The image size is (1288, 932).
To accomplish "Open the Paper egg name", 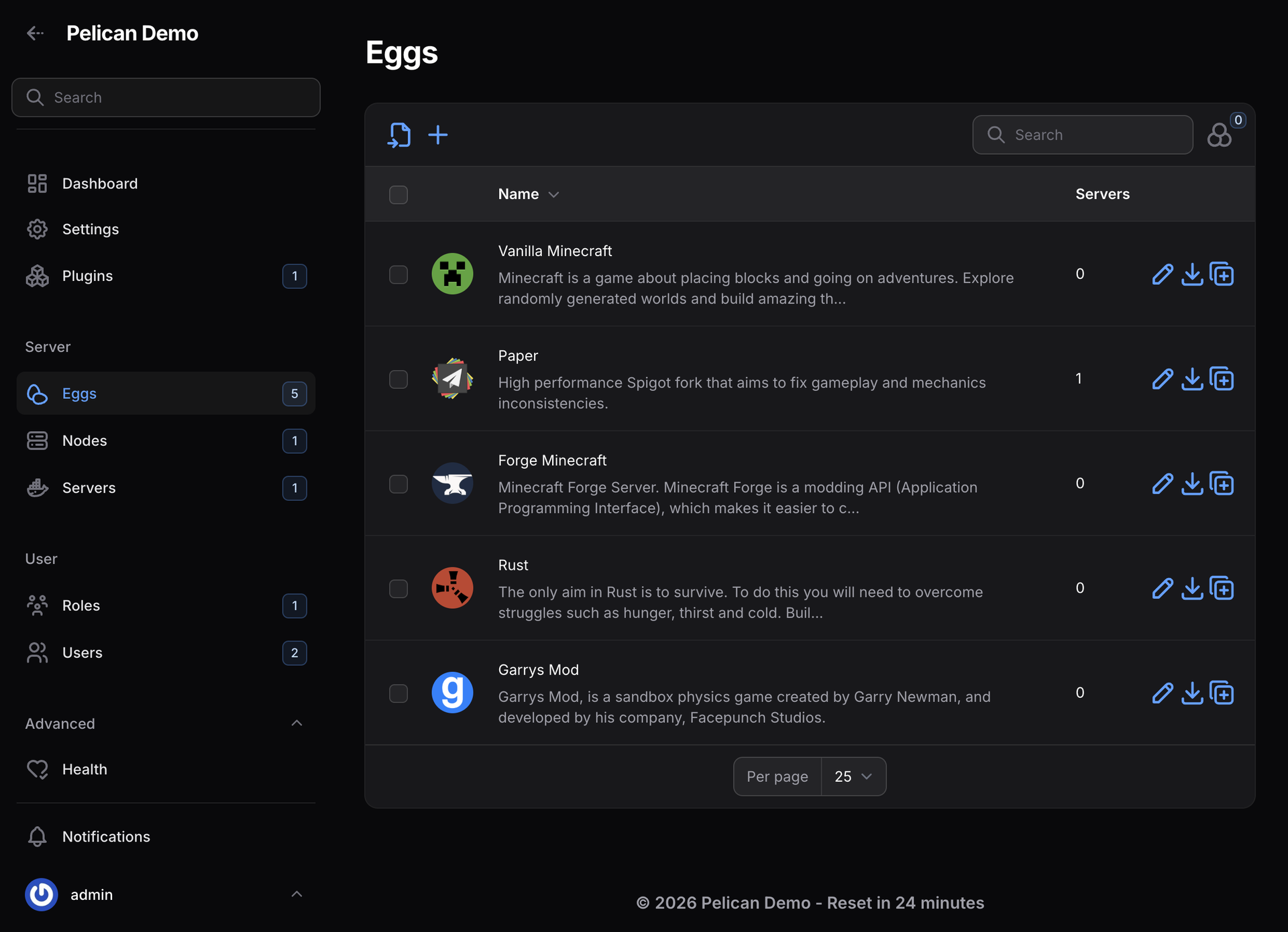I will (x=518, y=355).
